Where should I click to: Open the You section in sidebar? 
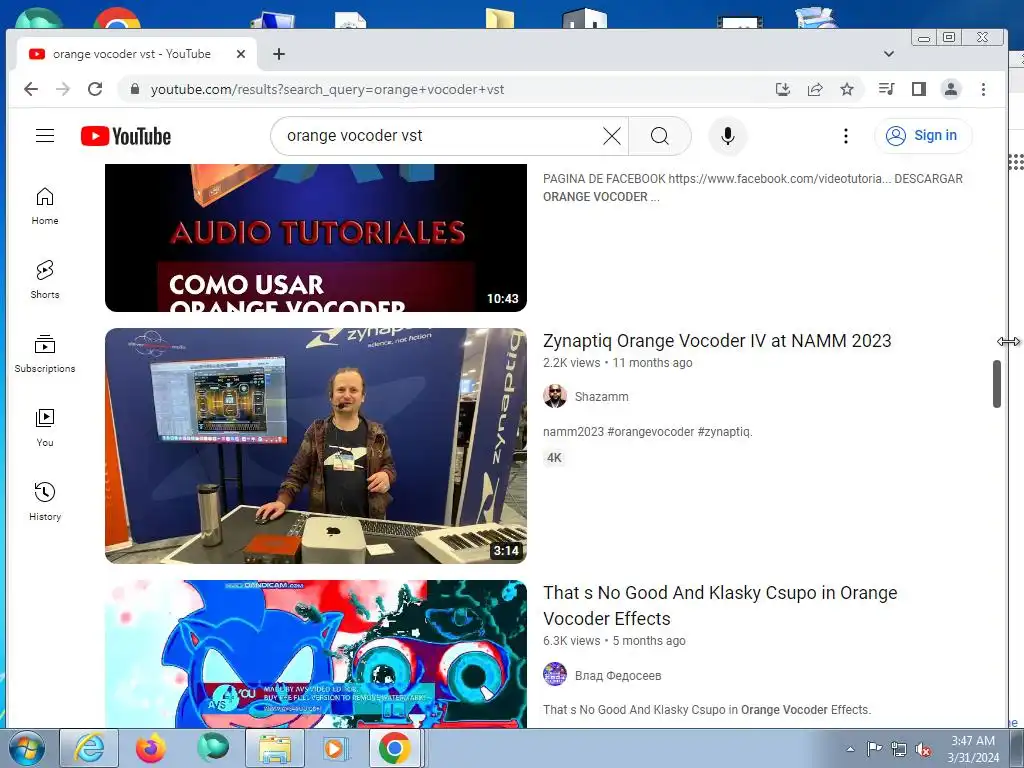click(45, 427)
